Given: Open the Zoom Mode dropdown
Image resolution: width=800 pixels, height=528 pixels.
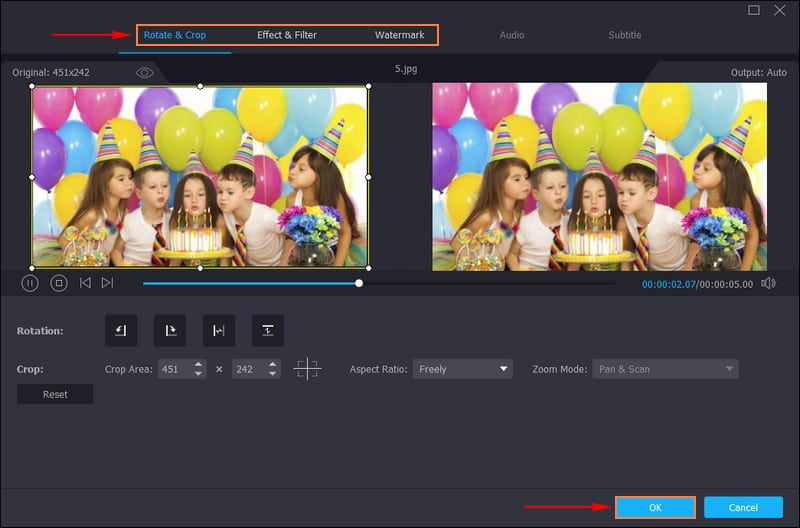Looking at the screenshot, I should pyautogui.click(x=665, y=369).
